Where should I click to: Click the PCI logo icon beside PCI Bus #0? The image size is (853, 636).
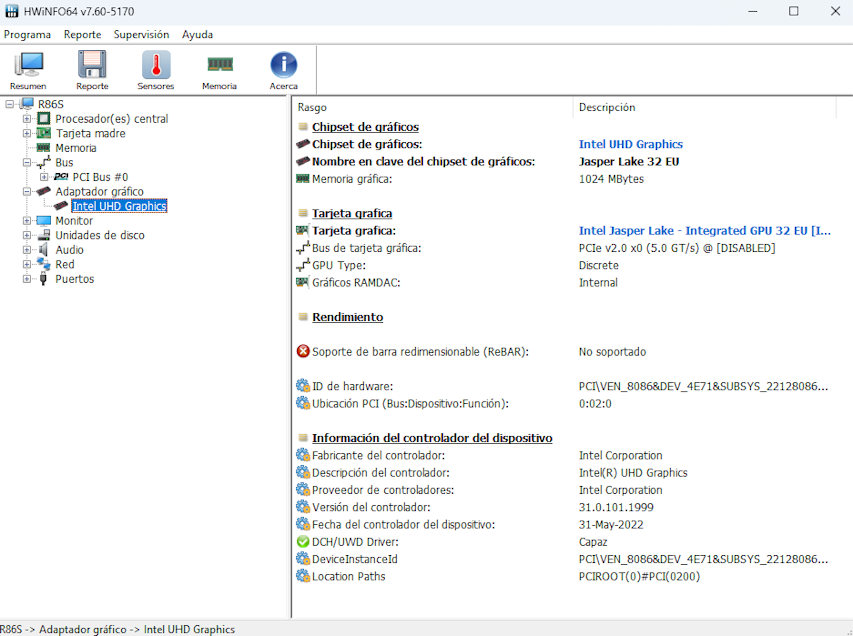pos(61,177)
